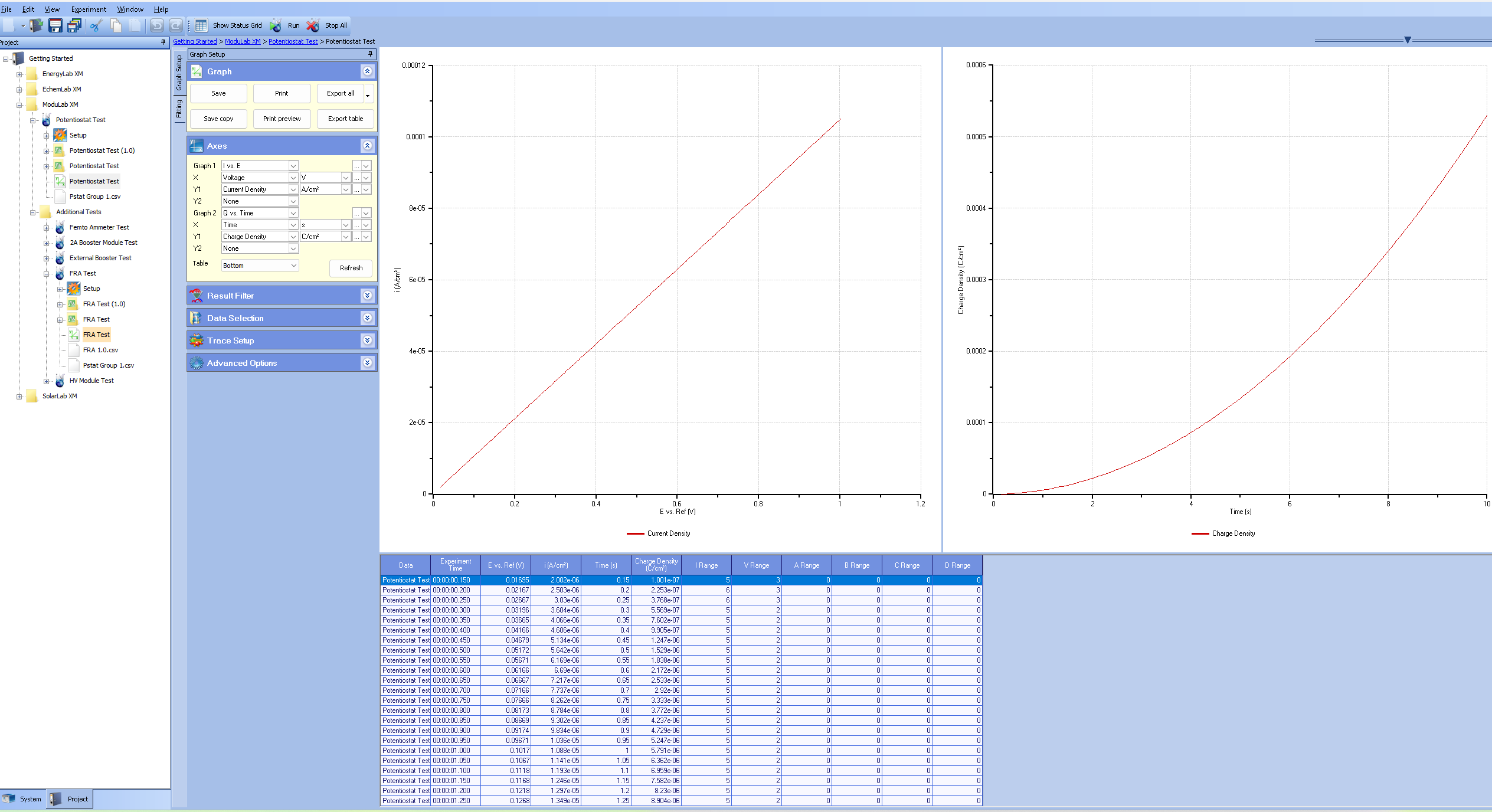Pin the Graph Setup panel
The image size is (1492, 812).
[x=371, y=54]
